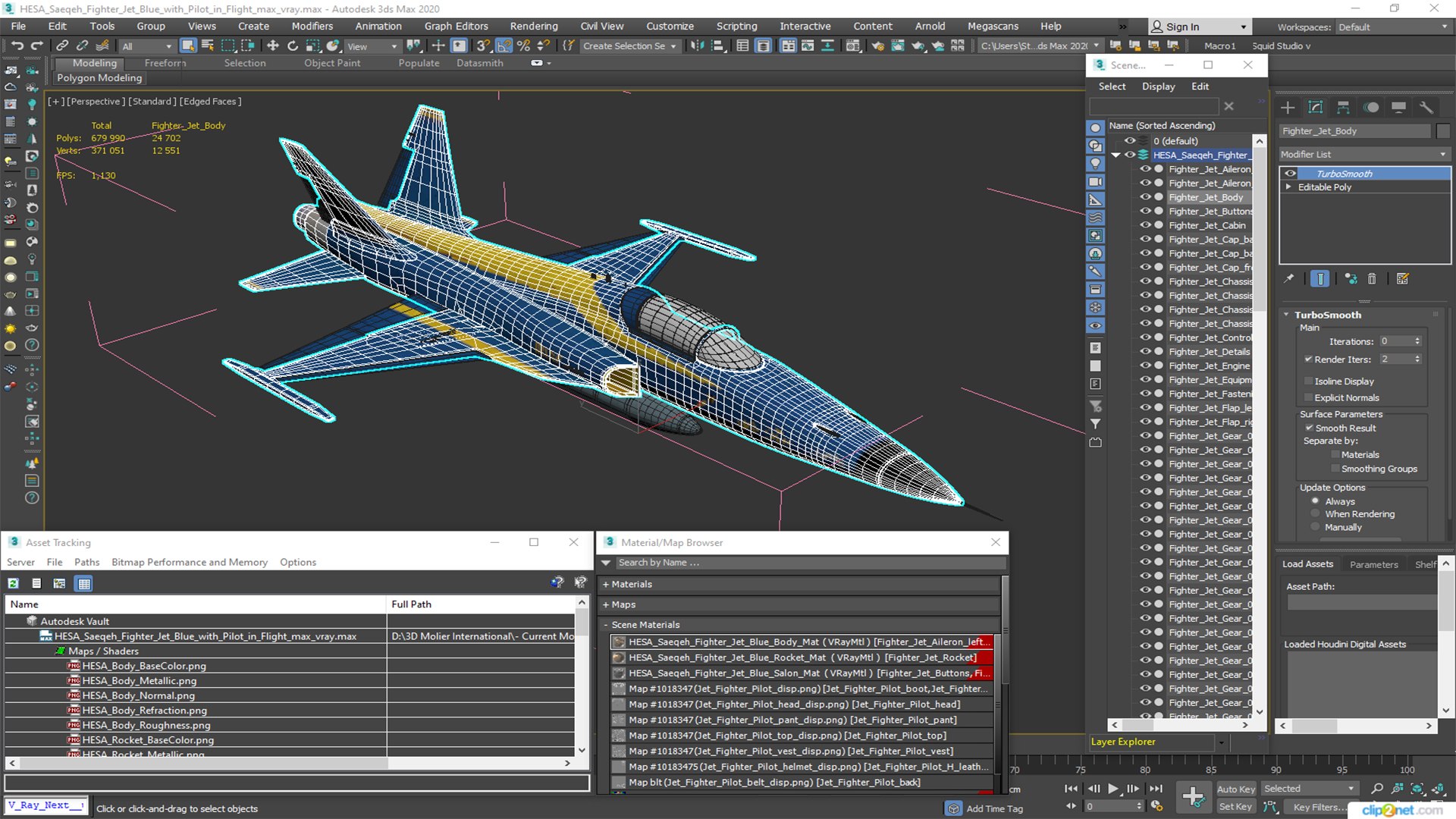Open the Modifier List dropdown

pyautogui.click(x=1364, y=155)
